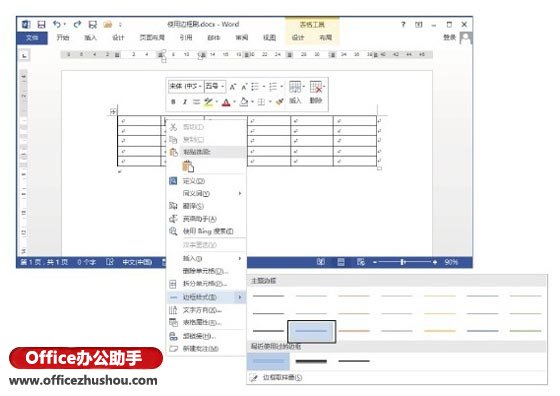
Task: Click the zoom slider handle in status bar
Action: (x=402, y=262)
